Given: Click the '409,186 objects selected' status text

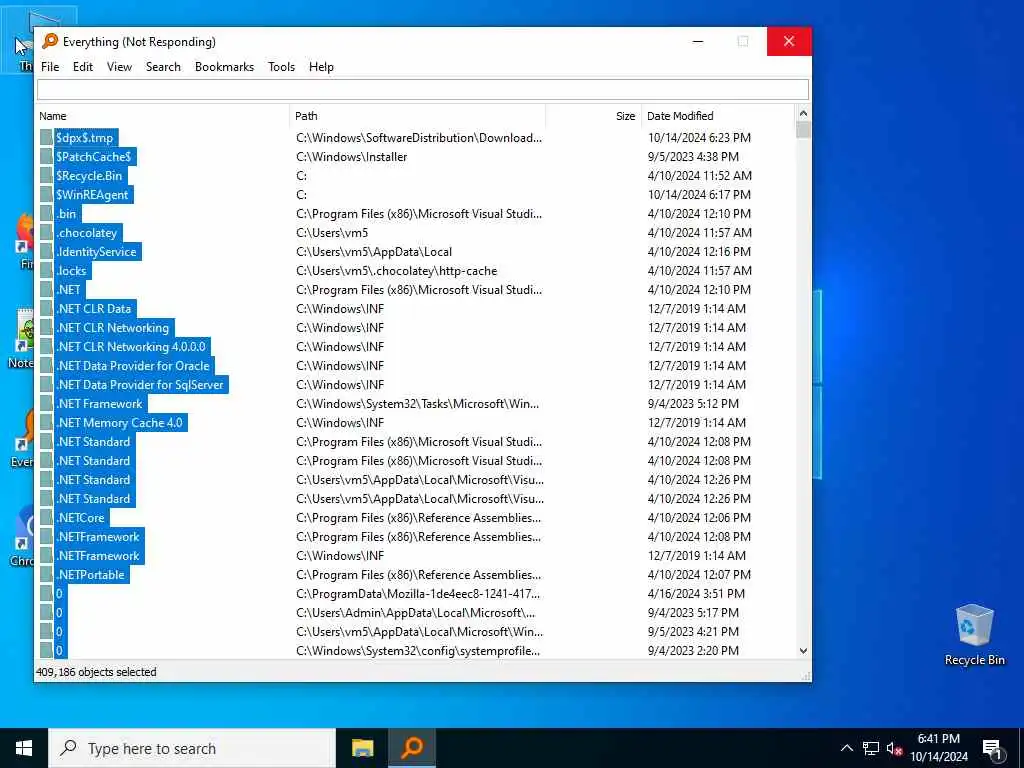Looking at the screenshot, I should click(96, 671).
